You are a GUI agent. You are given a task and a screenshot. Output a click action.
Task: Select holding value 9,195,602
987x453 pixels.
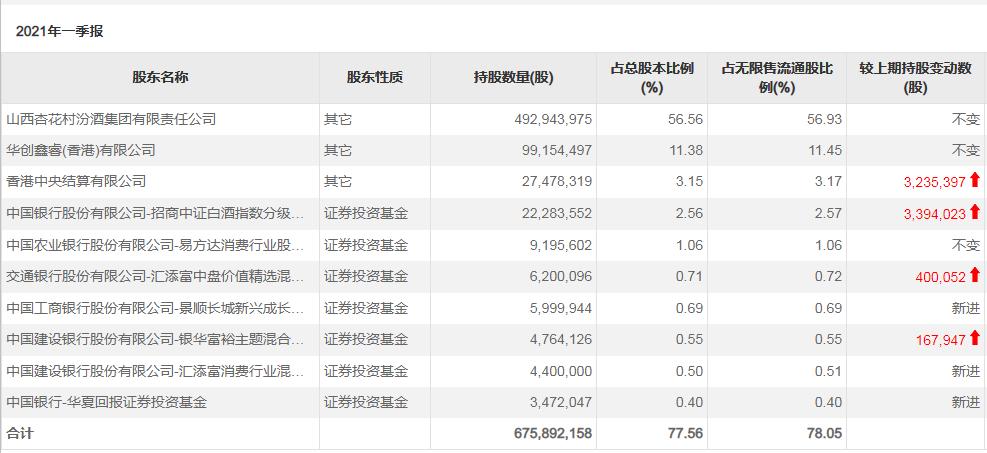coord(561,245)
